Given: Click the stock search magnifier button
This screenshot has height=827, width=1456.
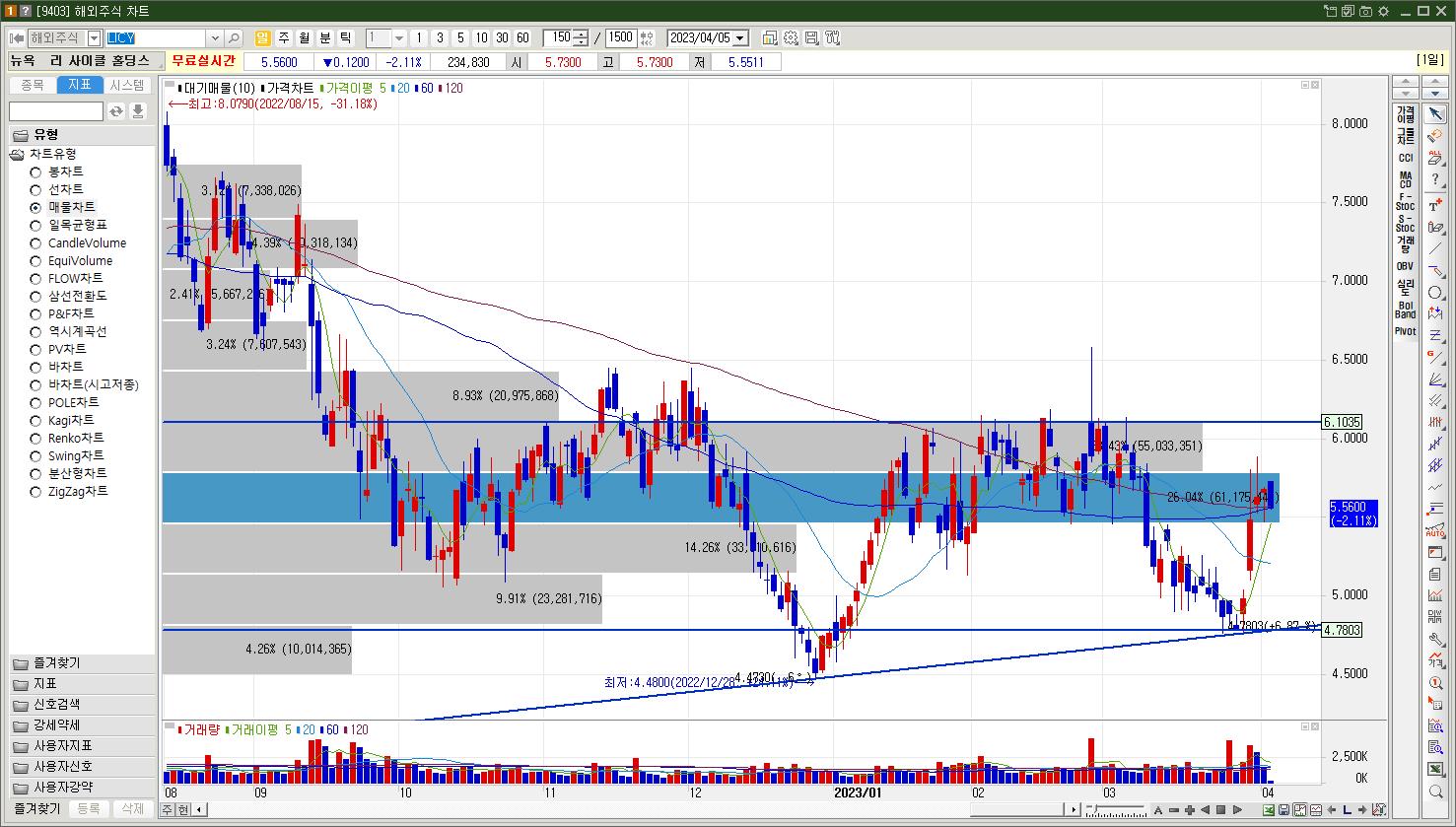Looking at the screenshot, I should tap(234, 37).
